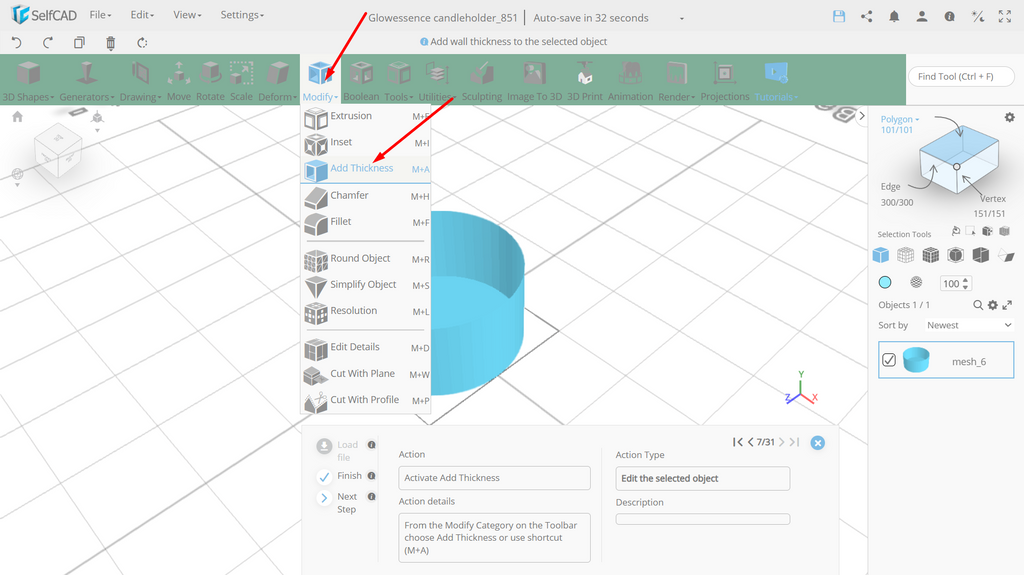Share the project via share icon
Image resolution: width=1024 pixels, height=575 pixels.
tap(867, 17)
